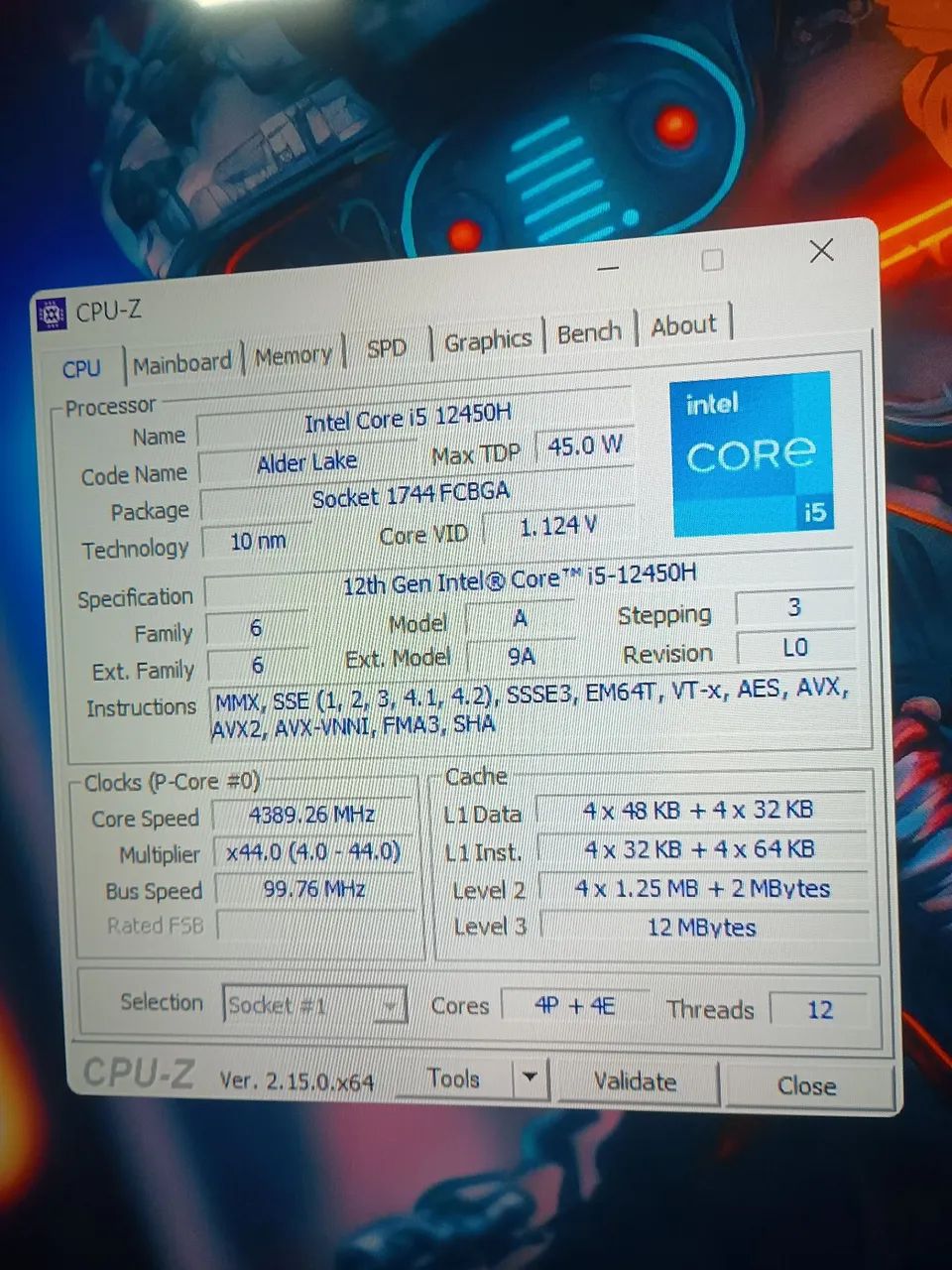Image resolution: width=952 pixels, height=1270 pixels.
Task: Click the Validate button
Action: click(636, 1080)
